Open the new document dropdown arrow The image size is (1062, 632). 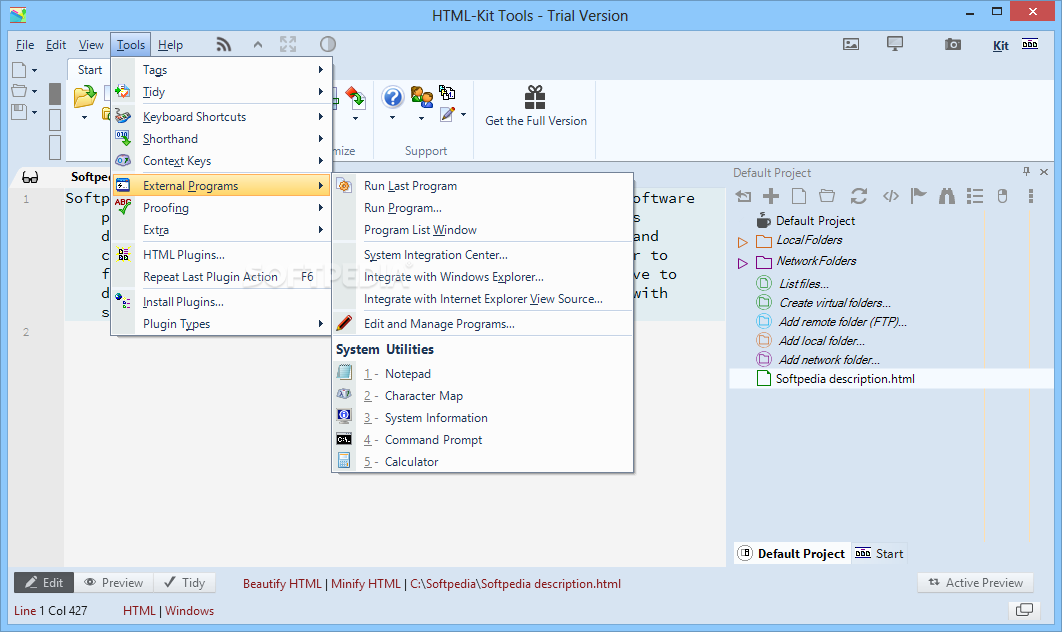(x=34, y=70)
